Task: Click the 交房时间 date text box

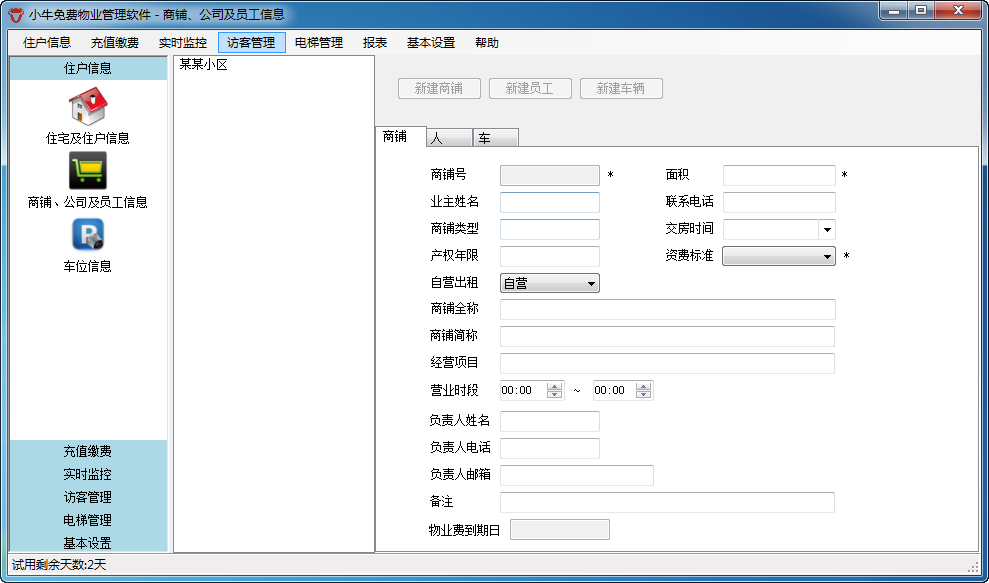Action: 771,229
